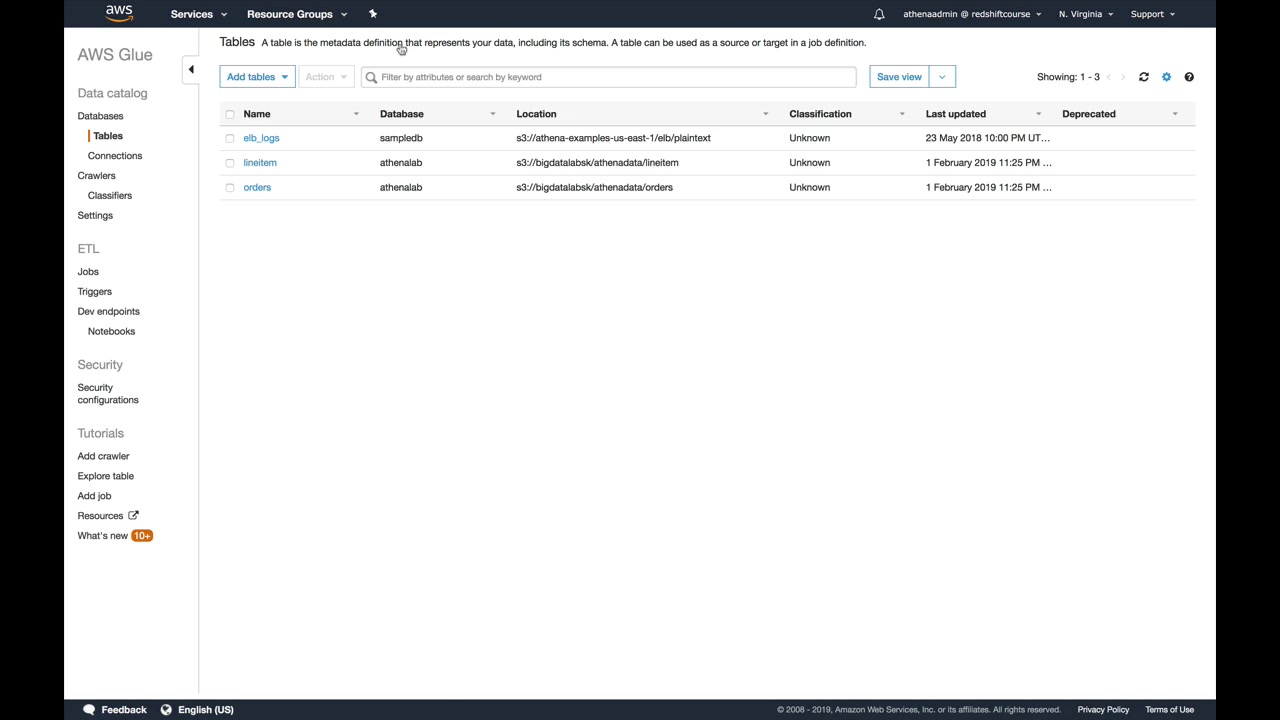Click the sampledb database cell
The height and width of the screenshot is (720, 1280).
[x=401, y=138]
